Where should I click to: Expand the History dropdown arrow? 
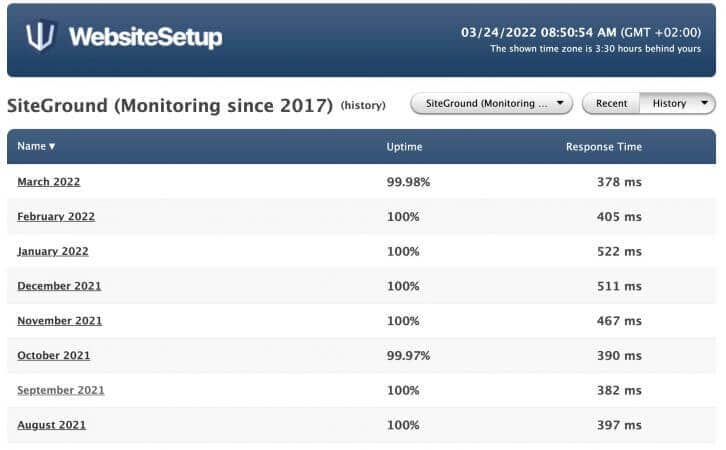[x=704, y=103]
